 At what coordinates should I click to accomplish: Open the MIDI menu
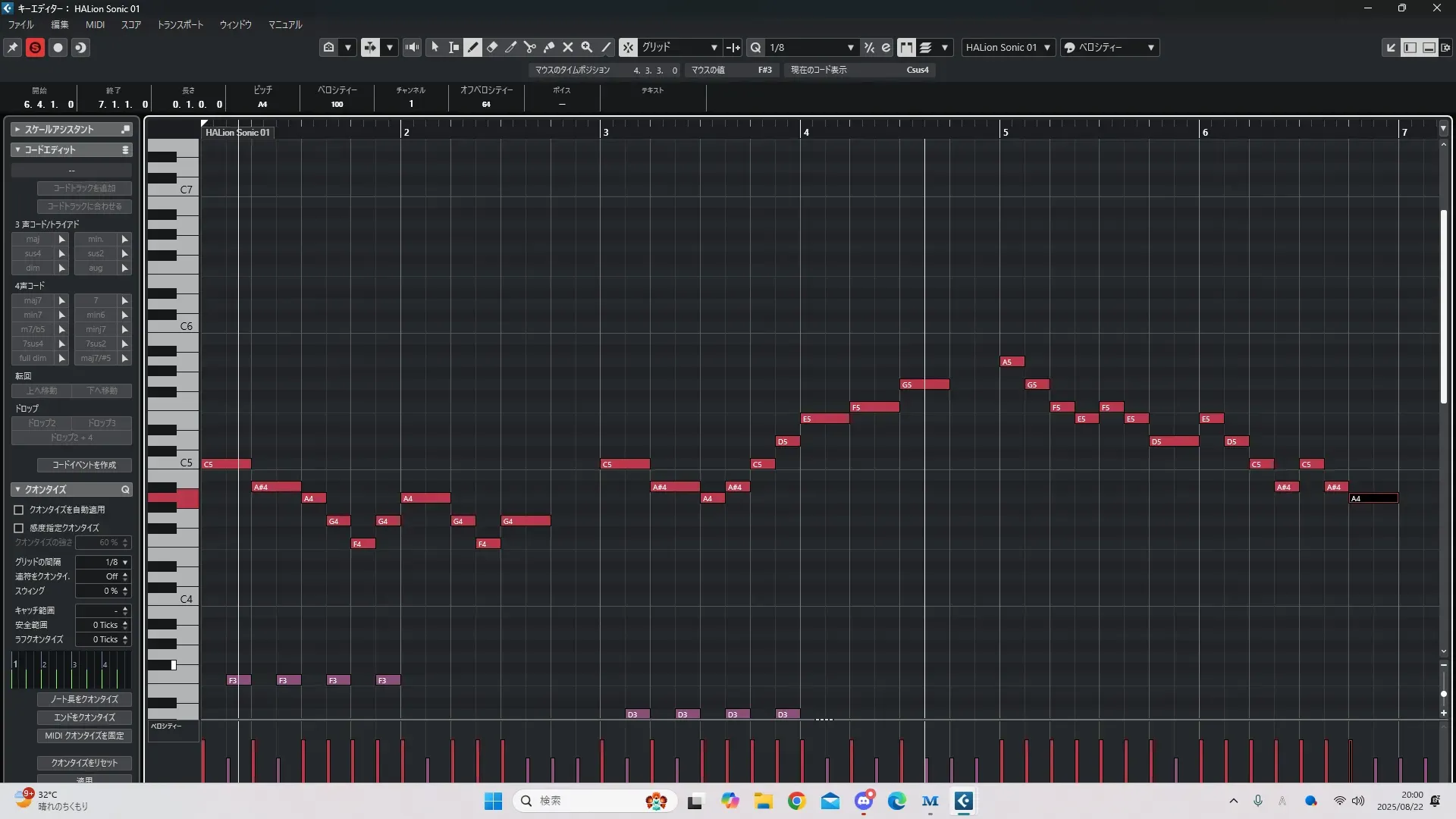(95, 24)
